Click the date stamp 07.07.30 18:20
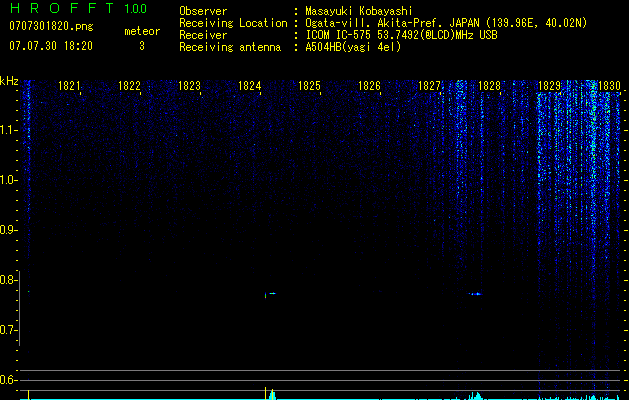 coord(51,46)
